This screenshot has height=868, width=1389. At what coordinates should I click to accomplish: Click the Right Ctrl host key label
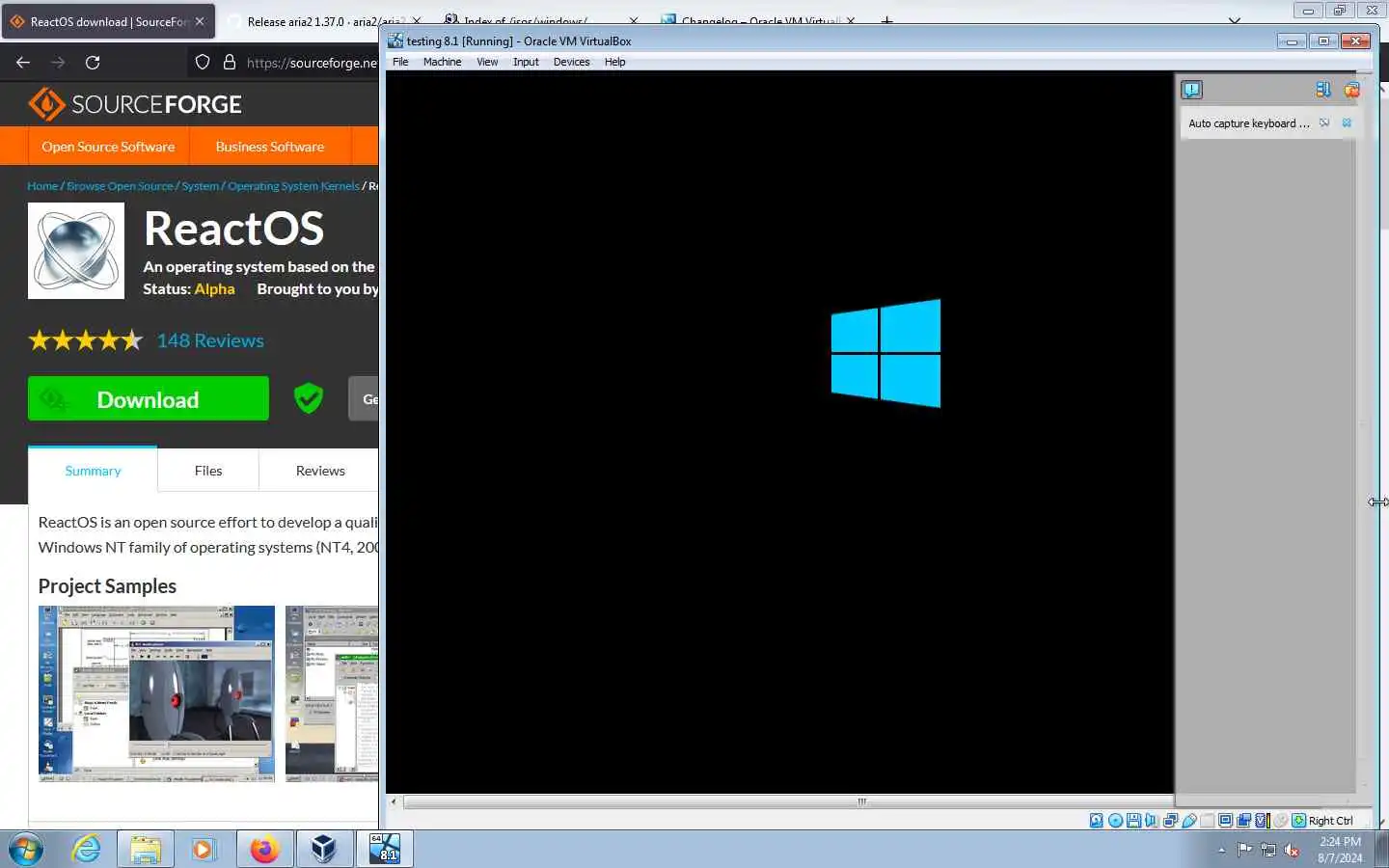(1331, 821)
